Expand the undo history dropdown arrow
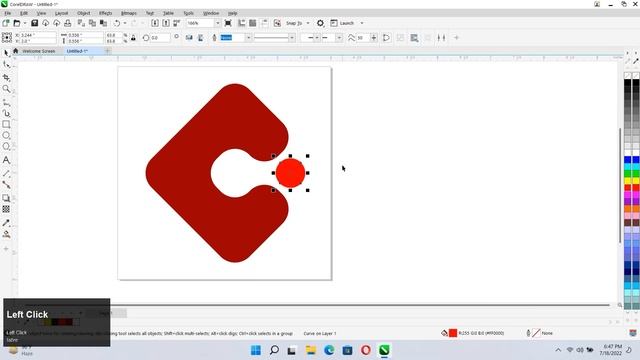 pos(125,23)
